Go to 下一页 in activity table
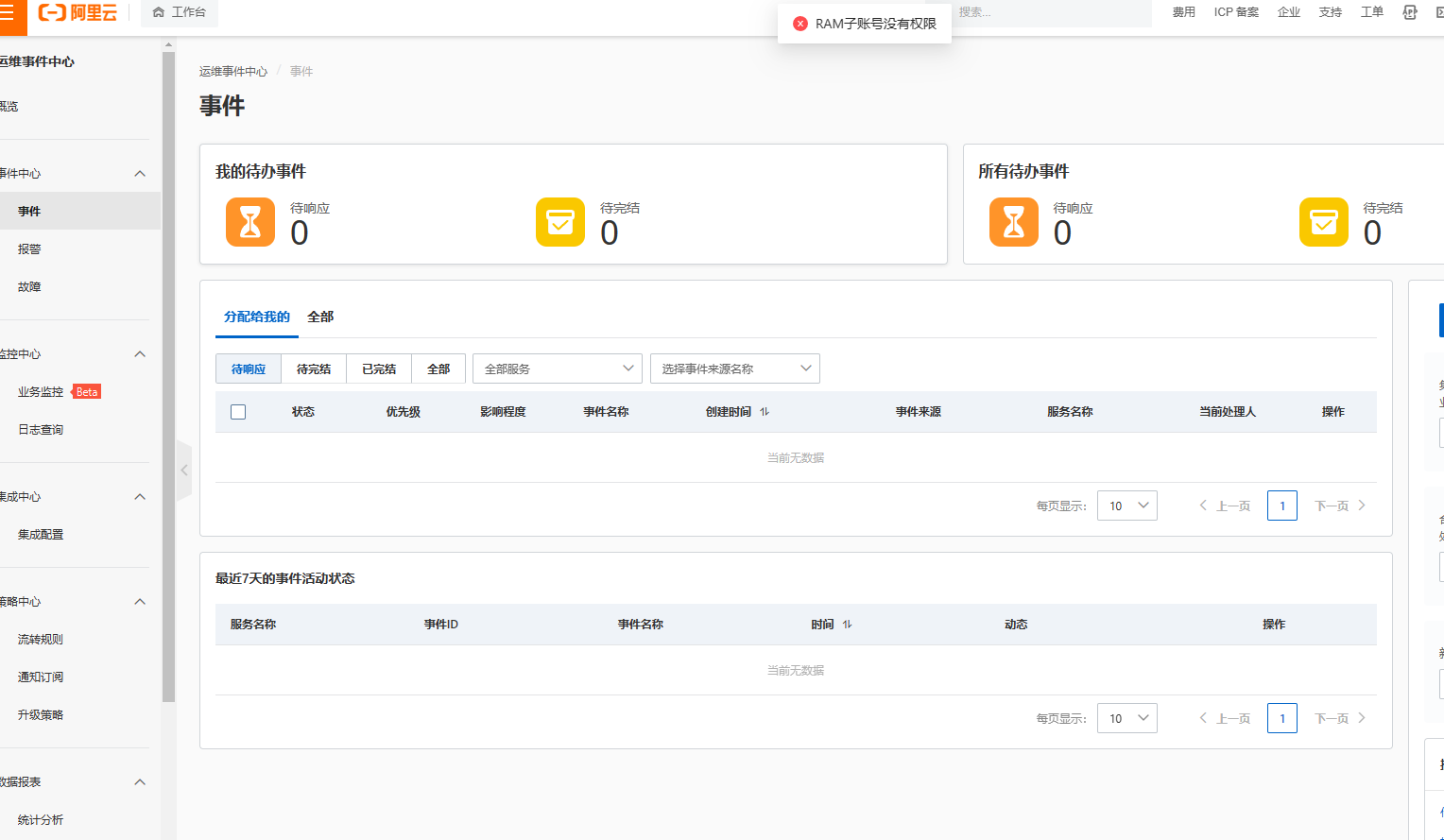 1340,718
